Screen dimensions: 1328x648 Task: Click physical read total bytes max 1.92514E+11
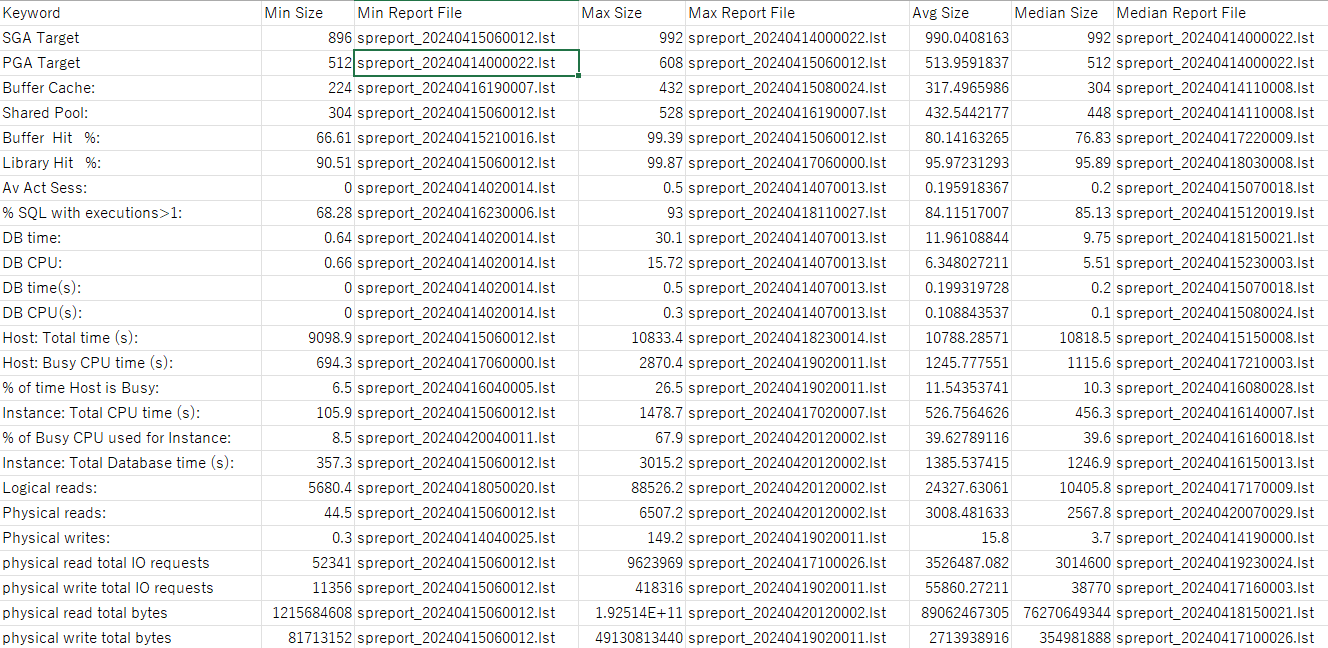pyautogui.click(x=633, y=613)
